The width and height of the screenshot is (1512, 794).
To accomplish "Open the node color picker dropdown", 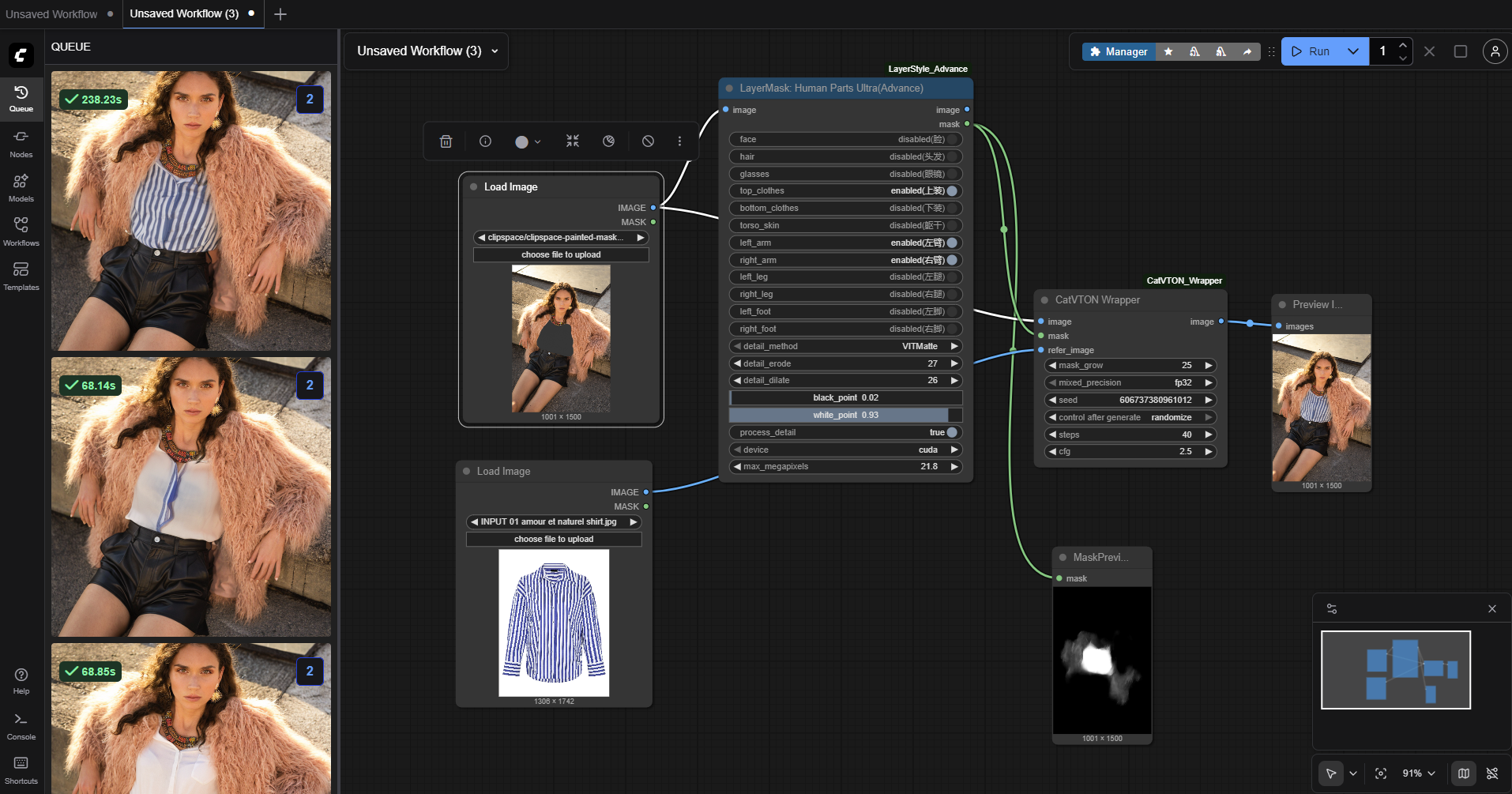I will pyautogui.click(x=528, y=141).
